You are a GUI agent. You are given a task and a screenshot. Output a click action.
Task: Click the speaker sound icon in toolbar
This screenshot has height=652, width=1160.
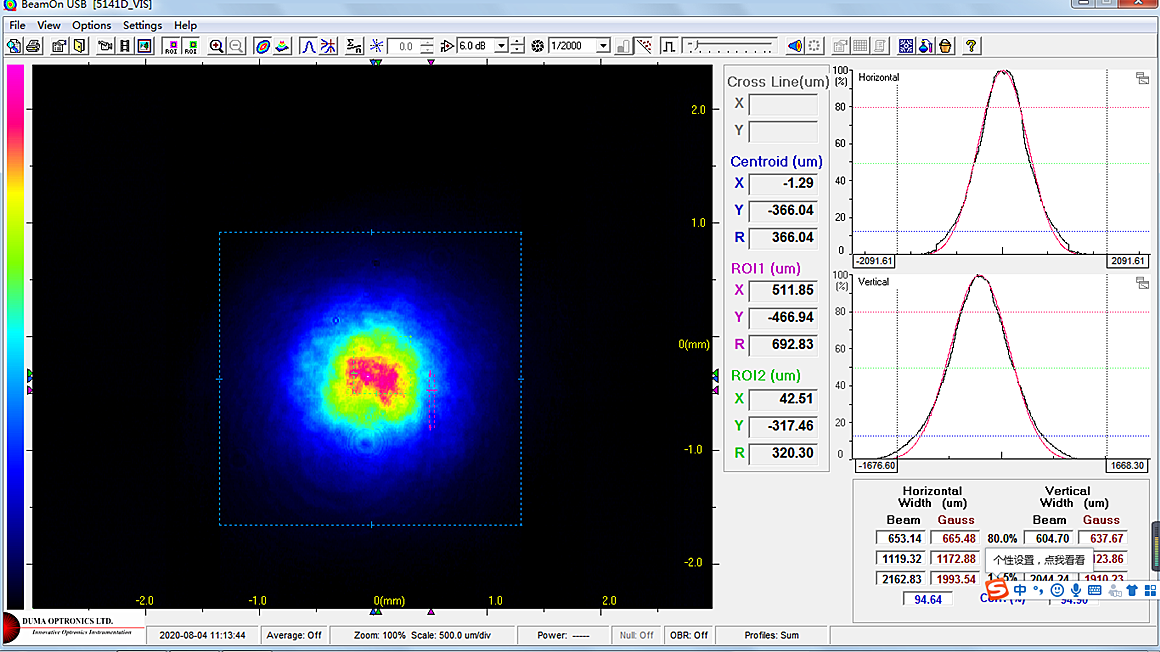tap(795, 46)
